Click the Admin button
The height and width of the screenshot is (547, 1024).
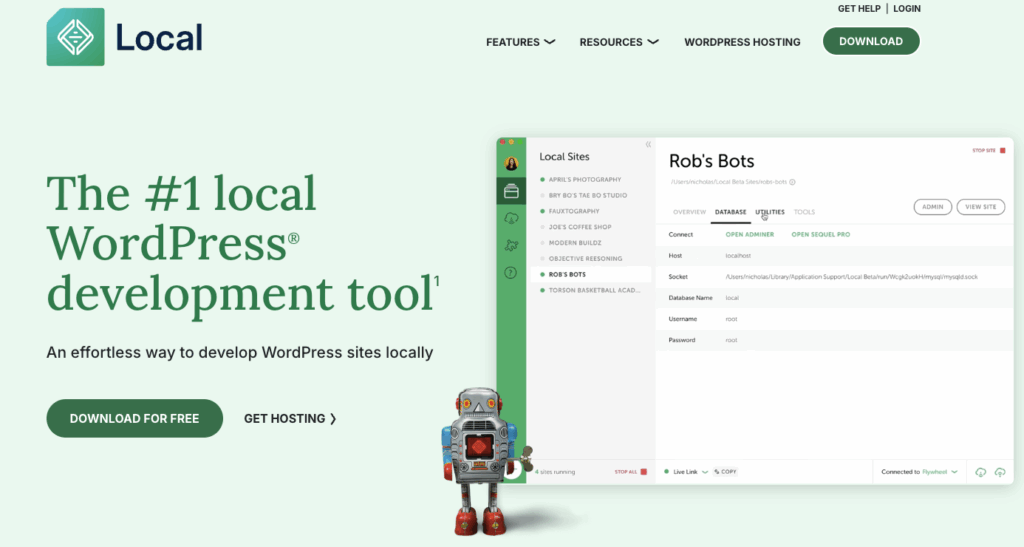tap(933, 207)
